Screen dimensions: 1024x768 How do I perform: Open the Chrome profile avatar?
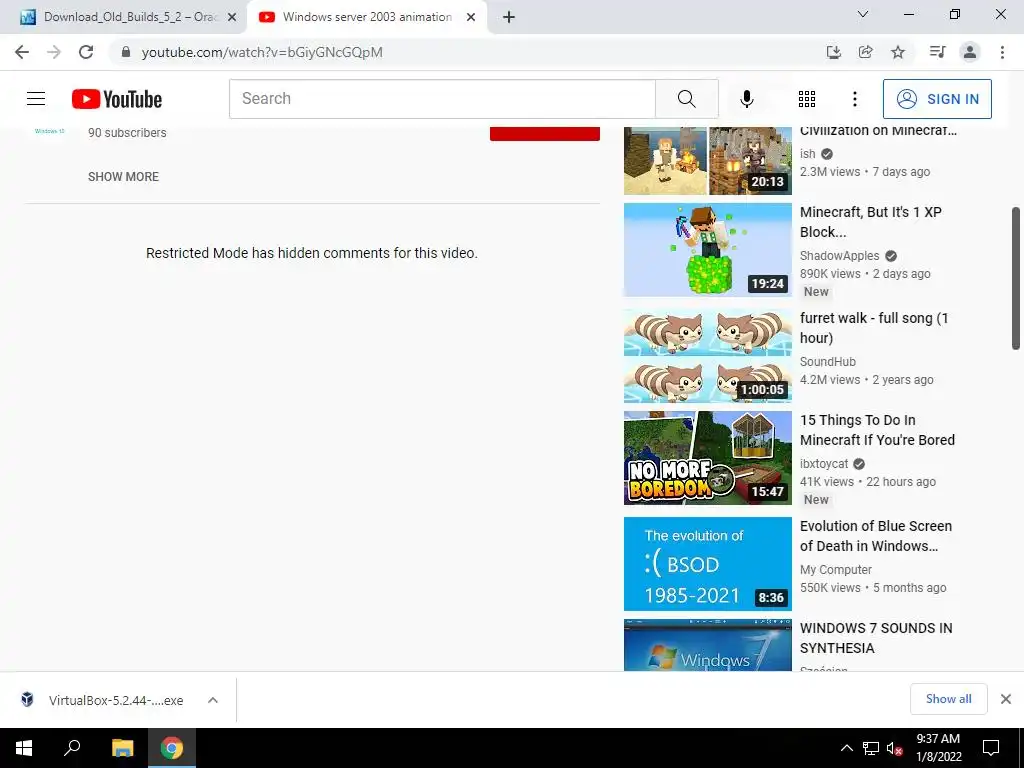pos(970,52)
